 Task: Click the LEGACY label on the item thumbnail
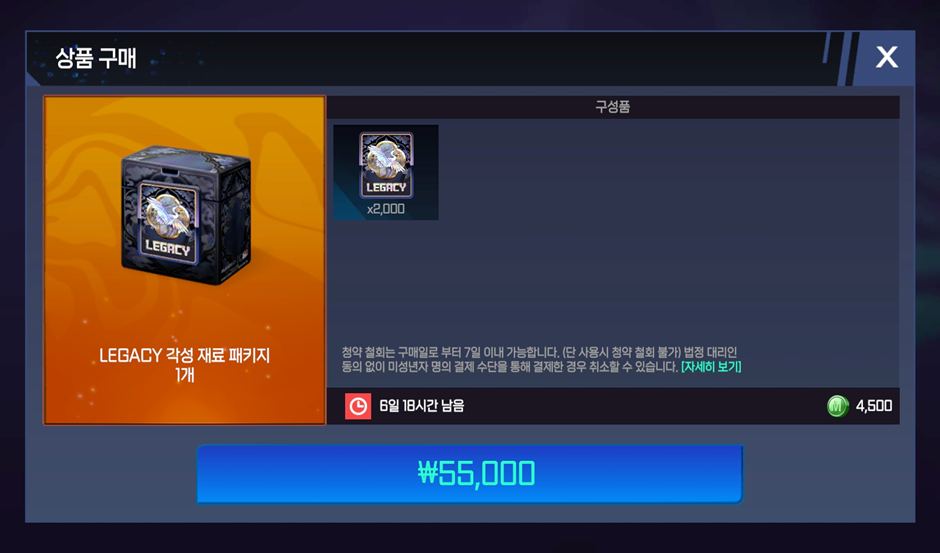point(386,188)
